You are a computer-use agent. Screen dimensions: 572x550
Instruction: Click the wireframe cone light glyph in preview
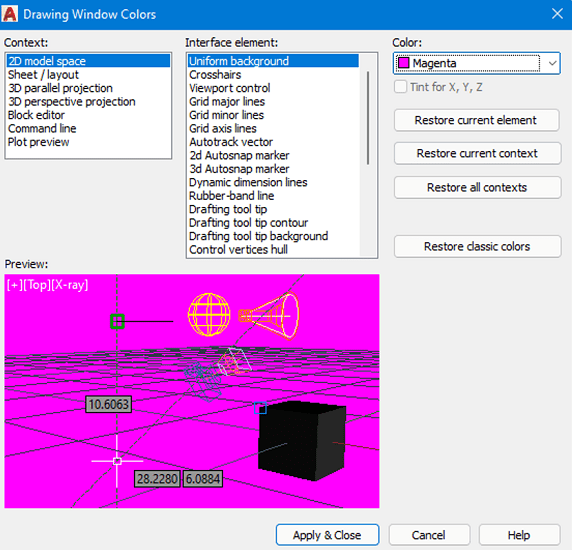click(x=269, y=316)
